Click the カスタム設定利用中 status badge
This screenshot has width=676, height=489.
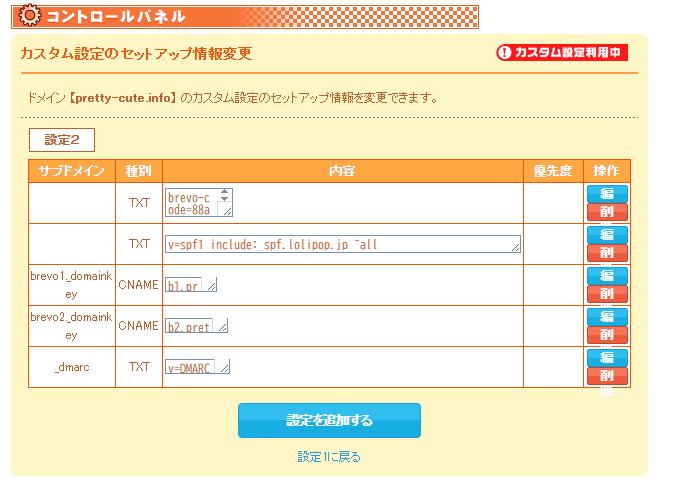[562, 53]
